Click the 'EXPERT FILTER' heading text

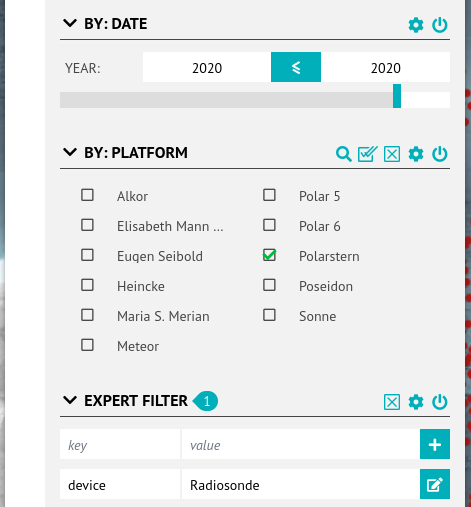coord(136,401)
